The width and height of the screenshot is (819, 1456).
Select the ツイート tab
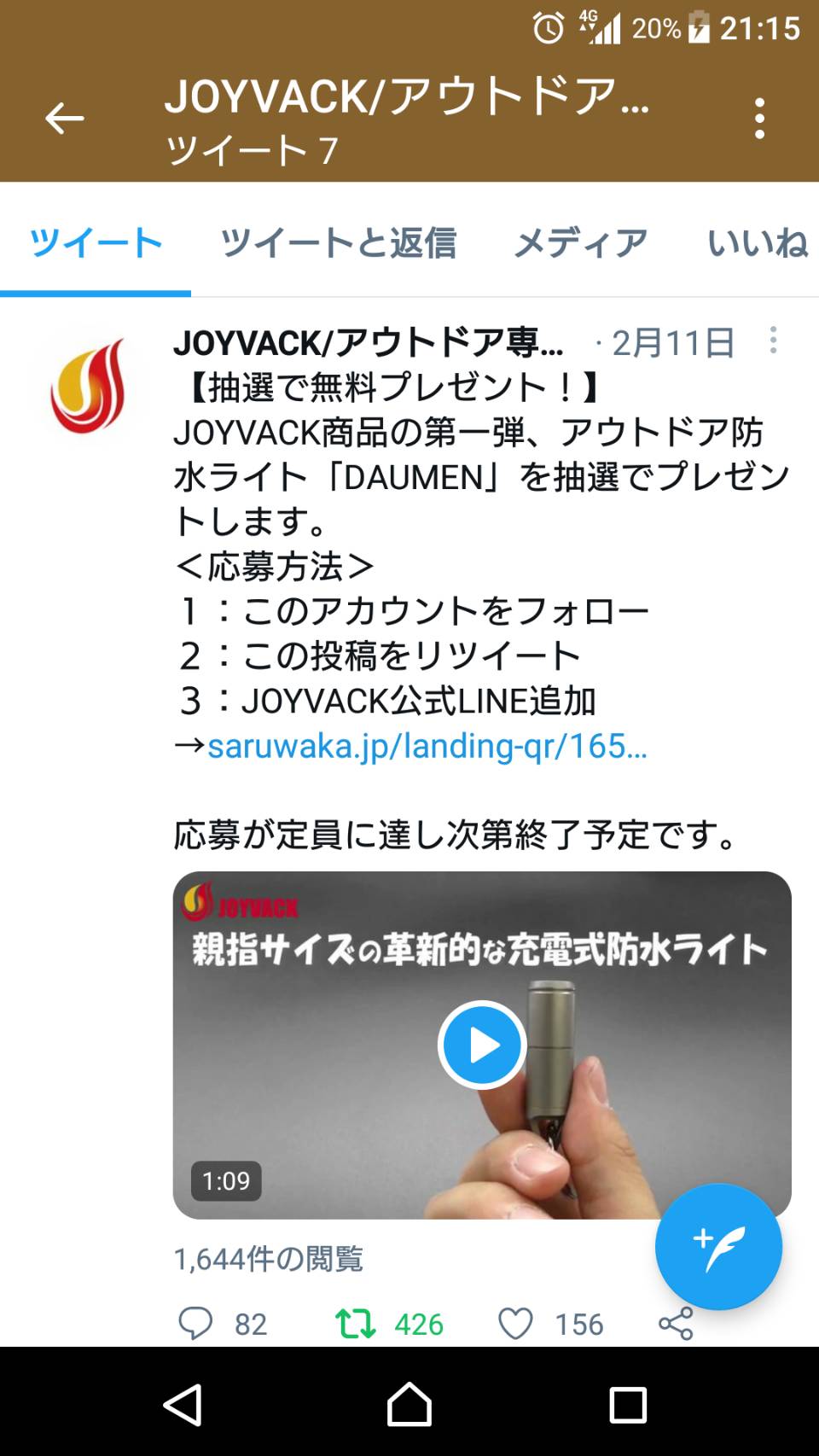click(x=96, y=243)
